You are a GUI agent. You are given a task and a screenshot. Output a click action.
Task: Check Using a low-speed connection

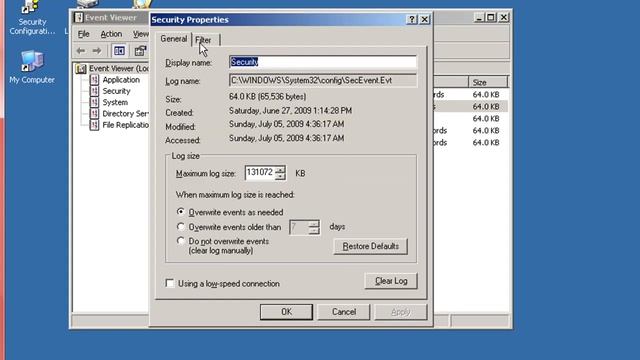pyautogui.click(x=170, y=283)
